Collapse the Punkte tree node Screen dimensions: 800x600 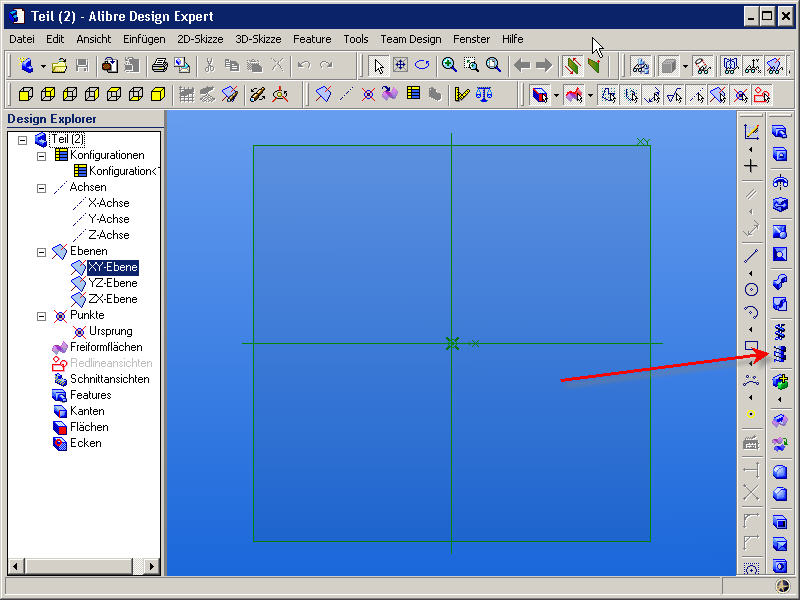click(x=41, y=316)
